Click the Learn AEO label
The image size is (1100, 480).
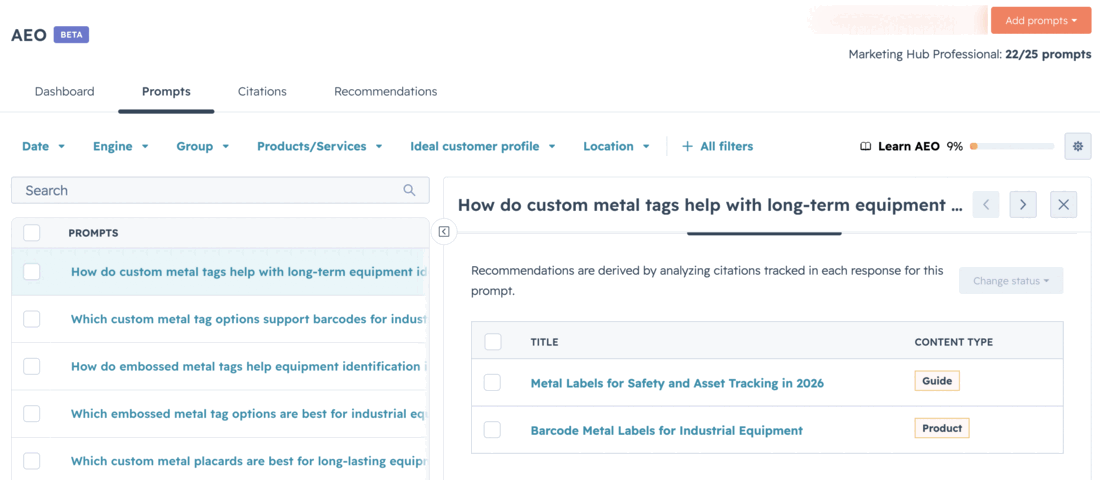click(x=908, y=147)
